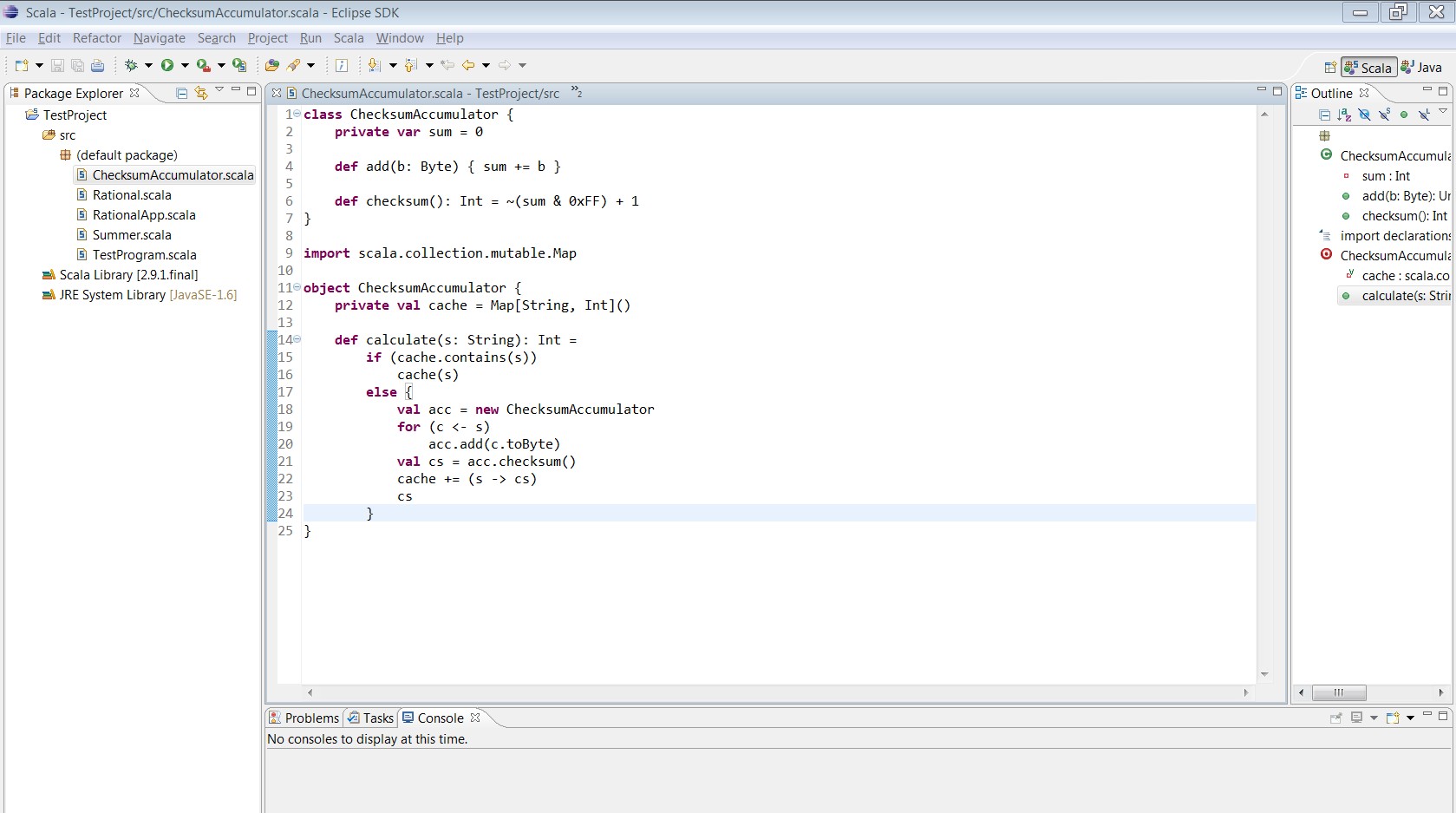Click the Pin Console icon

click(1335, 718)
